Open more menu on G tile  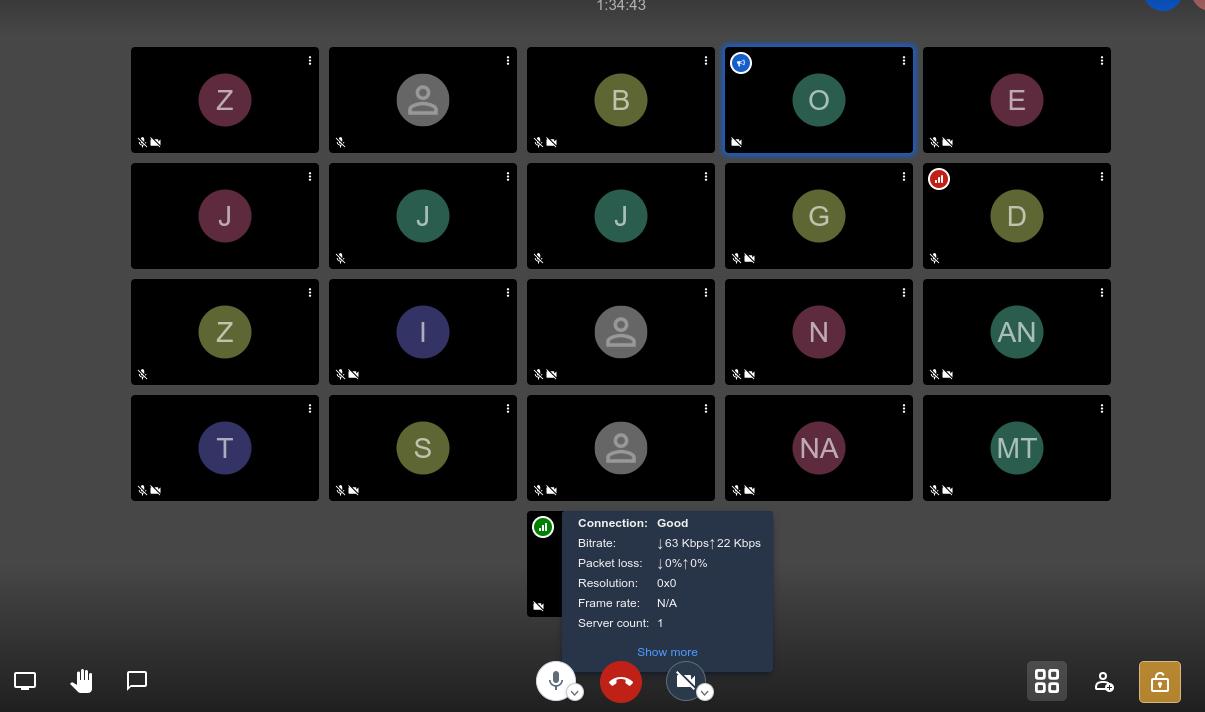point(904,177)
